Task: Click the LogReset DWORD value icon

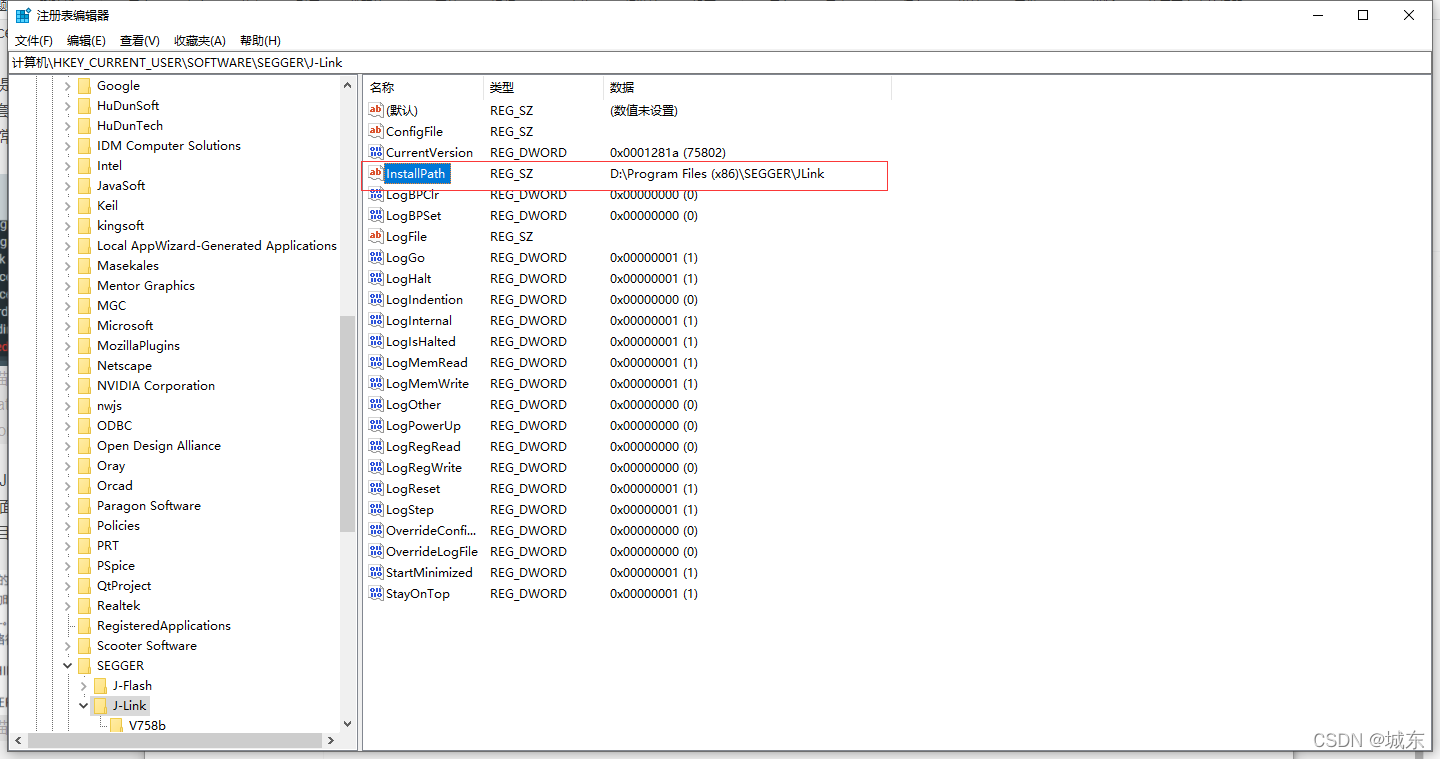Action: point(376,488)
